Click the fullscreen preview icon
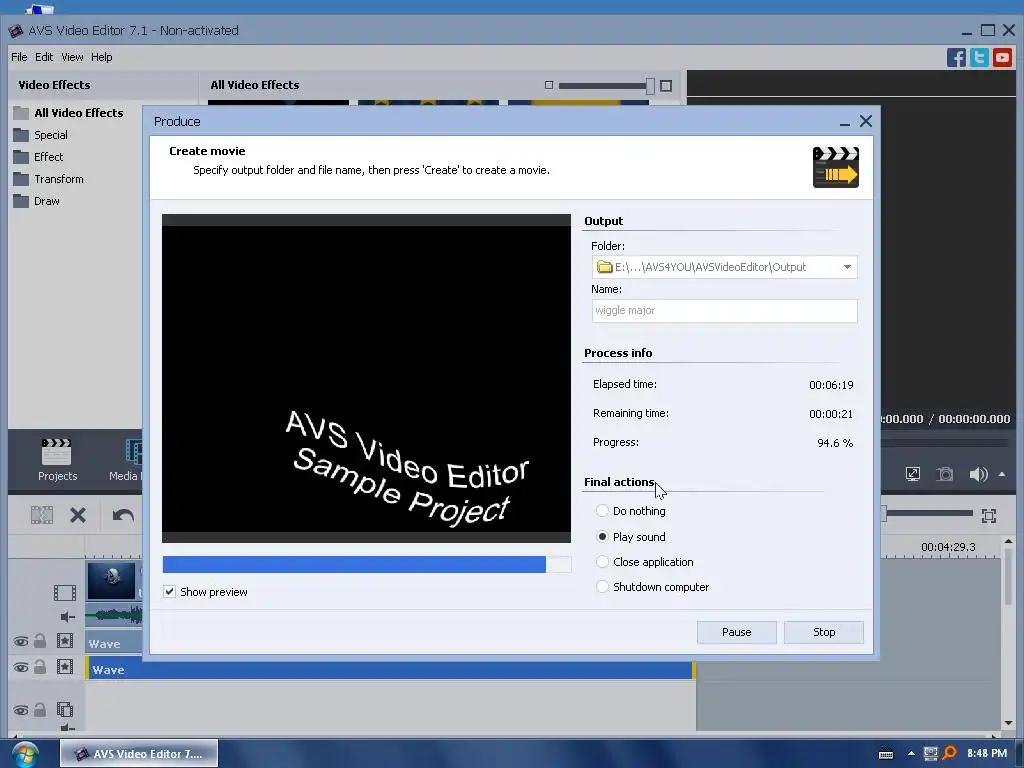The width and height of the screenshot is (1024, 768). (913, 474)
